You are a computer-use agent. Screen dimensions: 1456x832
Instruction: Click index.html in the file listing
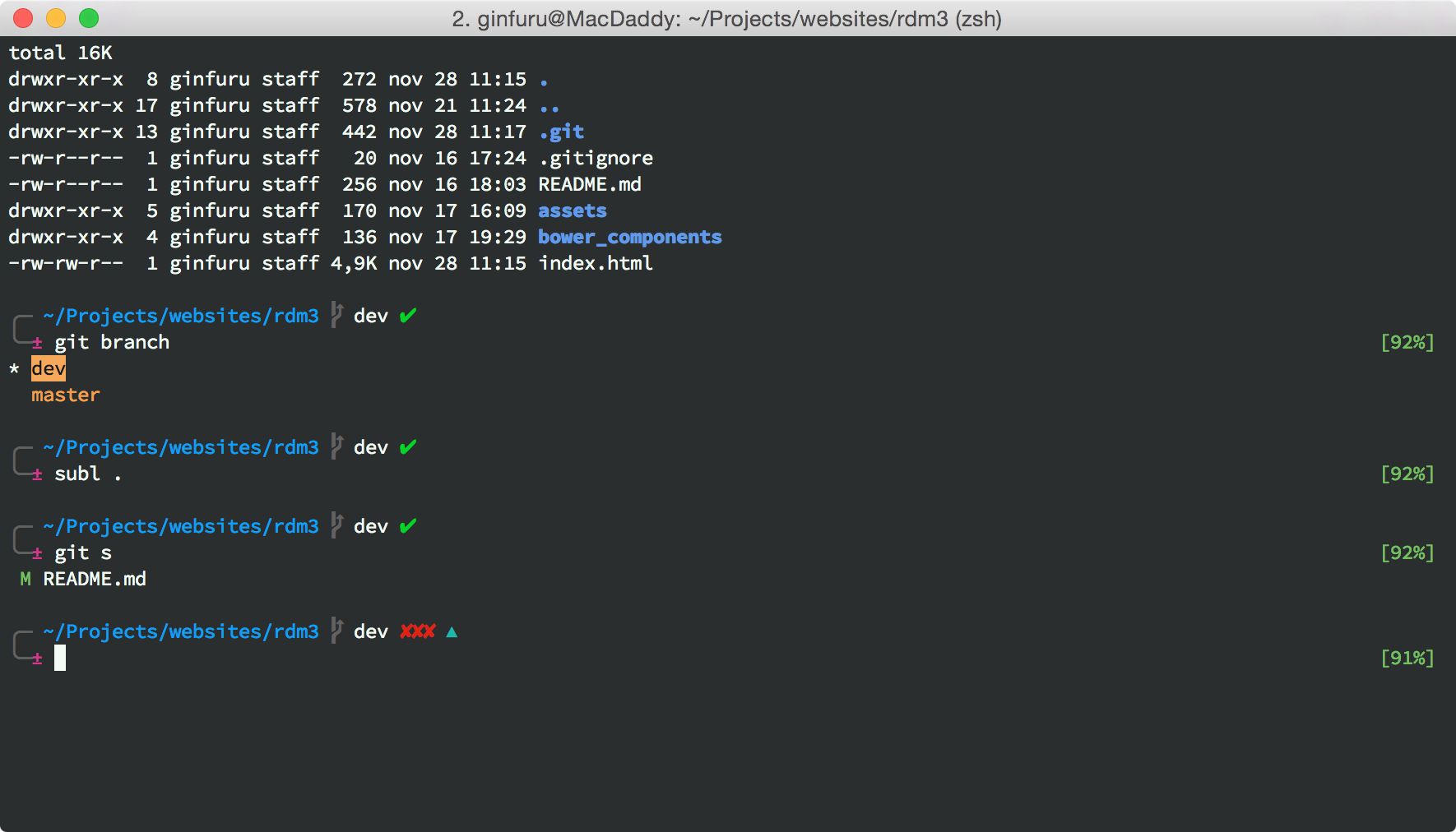coord(595,264)
